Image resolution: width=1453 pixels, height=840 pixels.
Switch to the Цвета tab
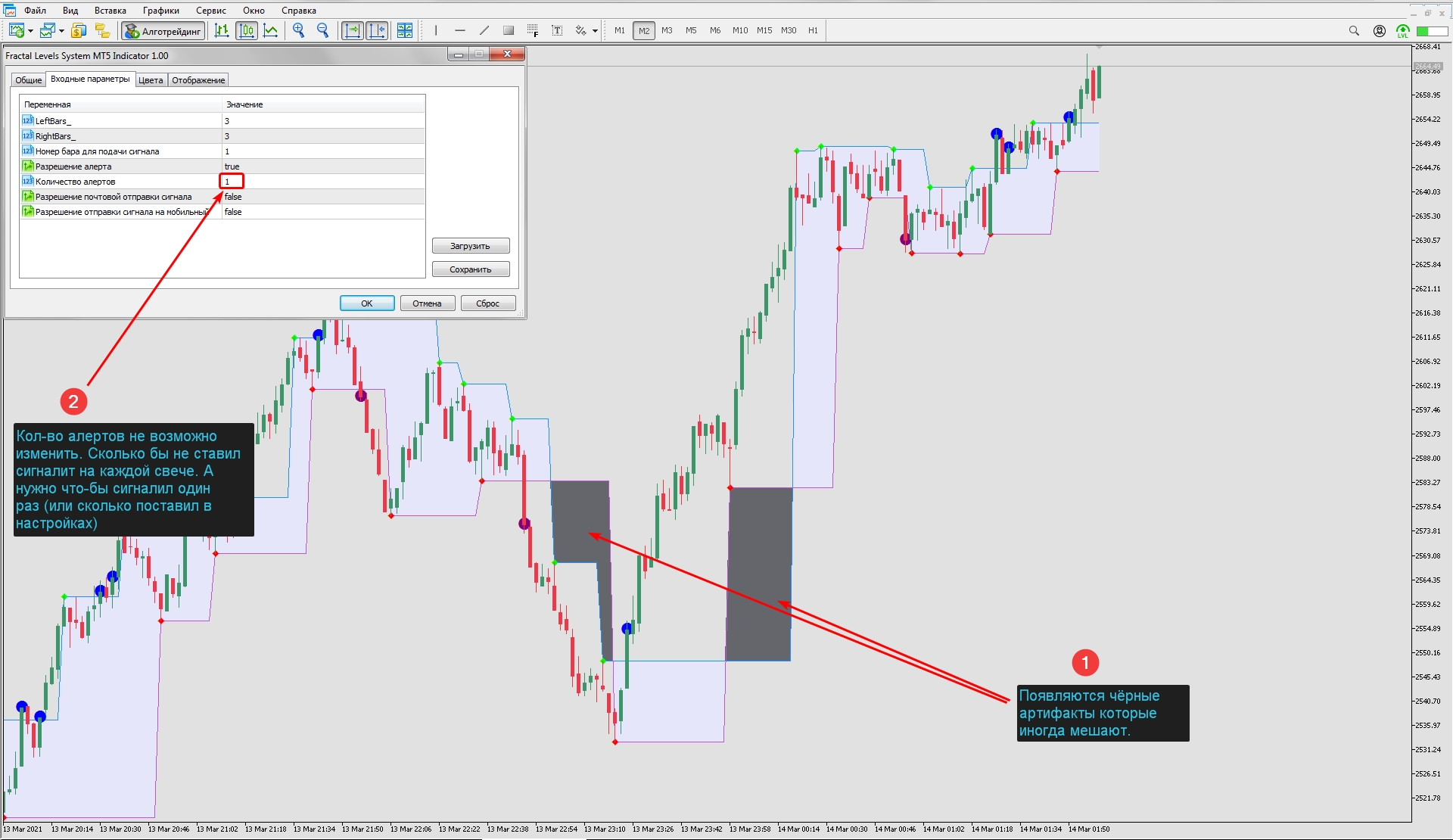click(151, 80)
